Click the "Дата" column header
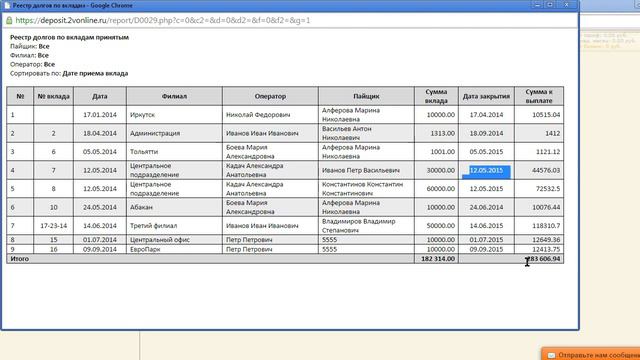The width and height of the screenshot is (640, 360). coord(100,96)
